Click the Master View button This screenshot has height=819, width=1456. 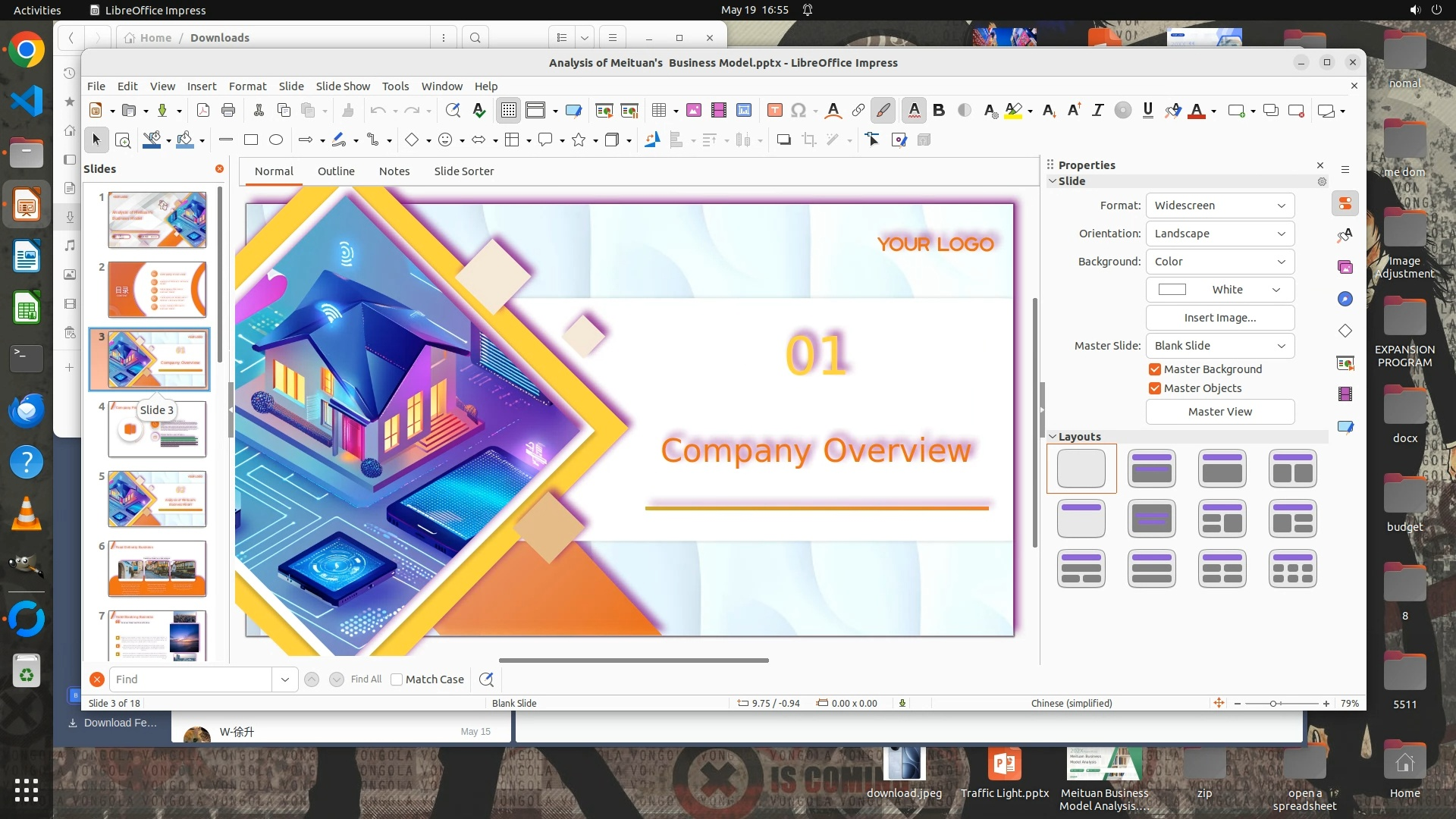pyautogui.click(x=1219, y=412)
